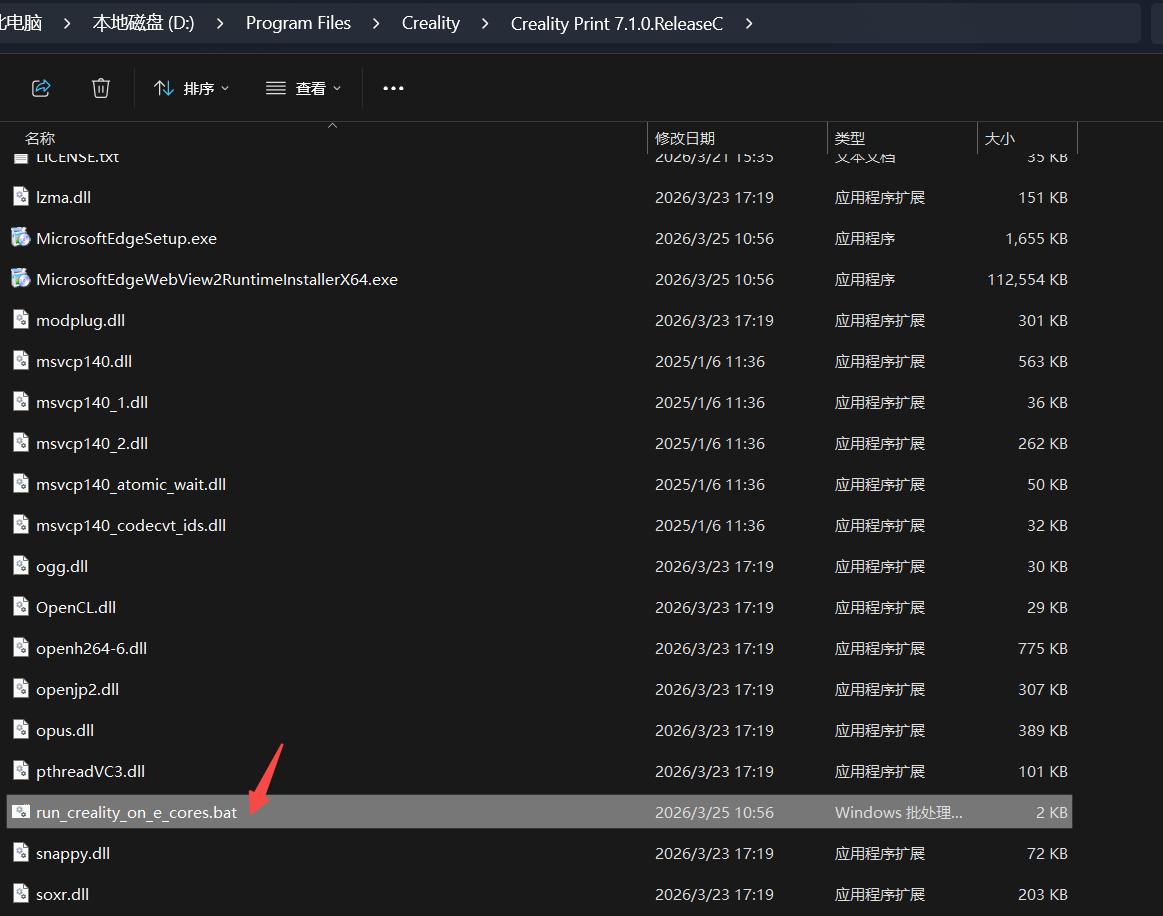Click the 112,554 KB size value

click(1027, 280)
